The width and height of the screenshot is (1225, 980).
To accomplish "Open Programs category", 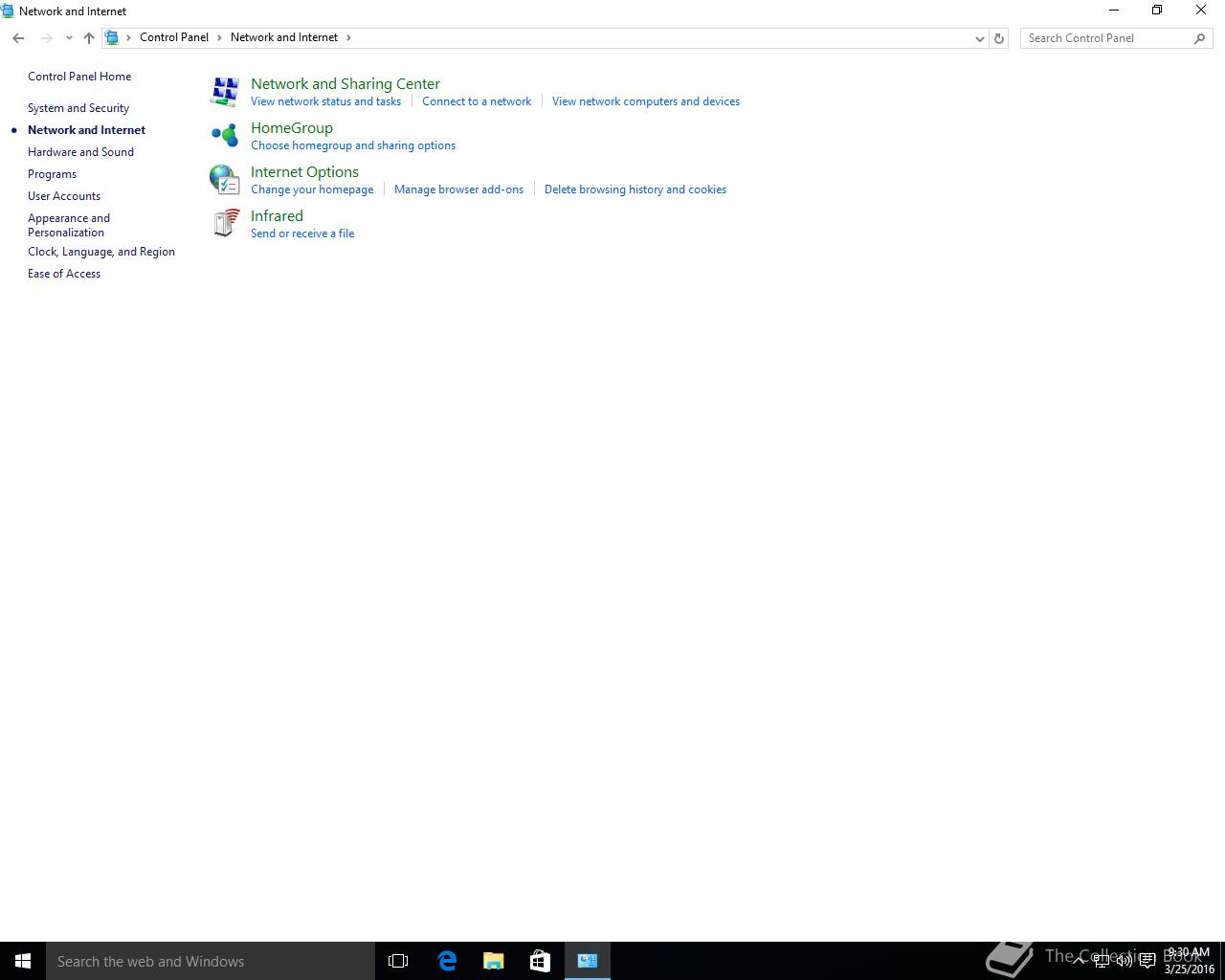I will click(52, 174).
